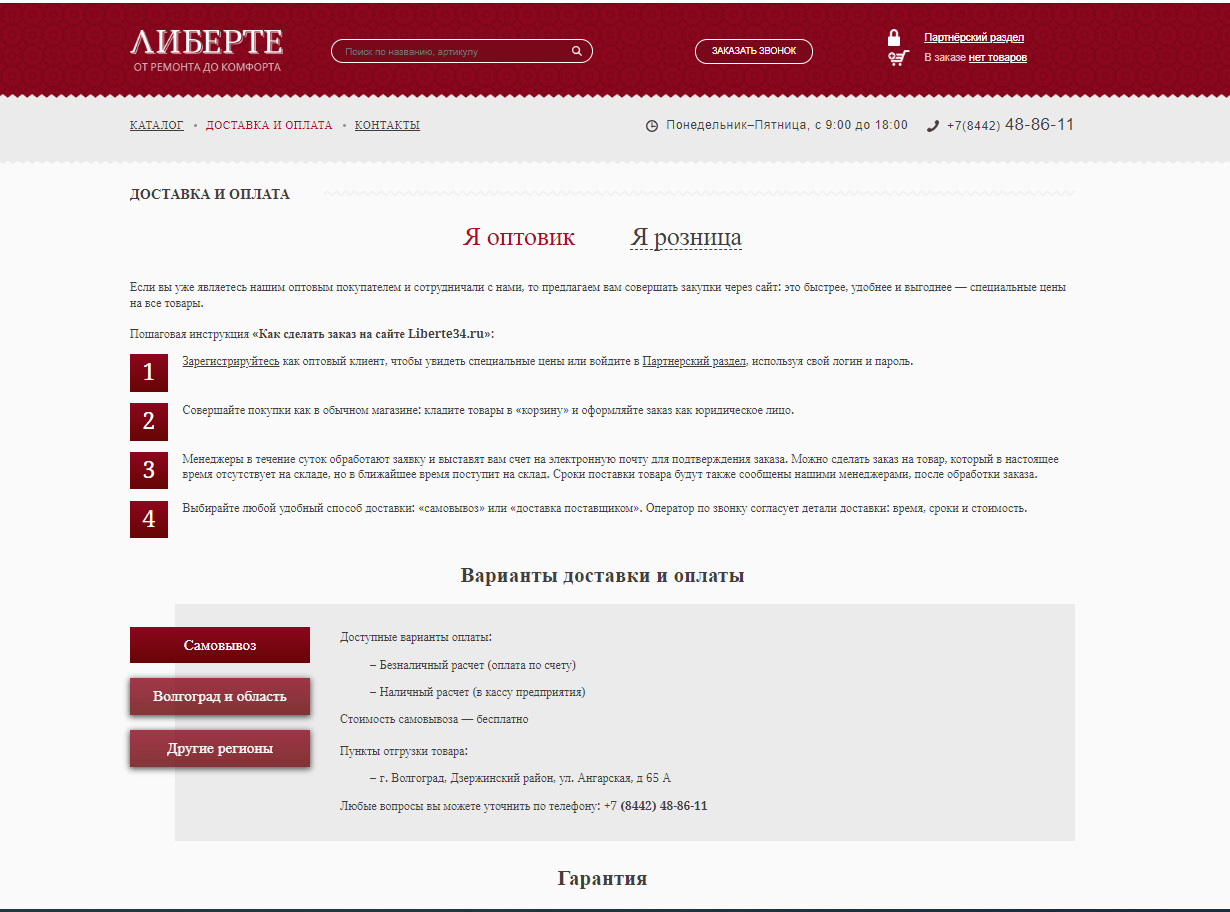The image size is (1230, 912).
Task: Click the Безналичный расчет payment line
Action: coord(473,665)
